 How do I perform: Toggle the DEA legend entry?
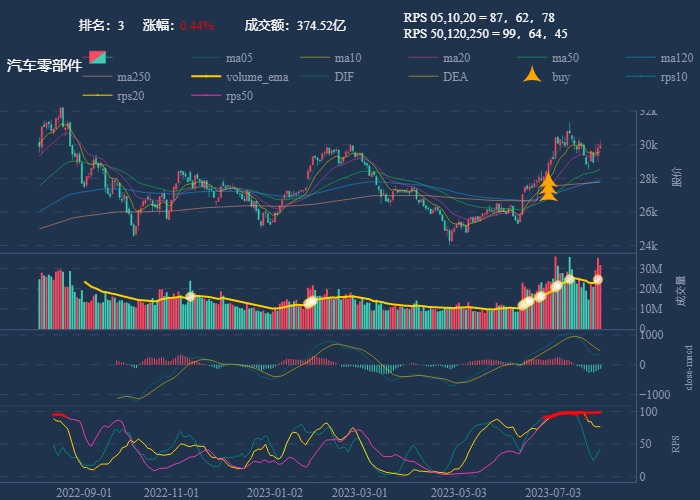tap(438, 77)
